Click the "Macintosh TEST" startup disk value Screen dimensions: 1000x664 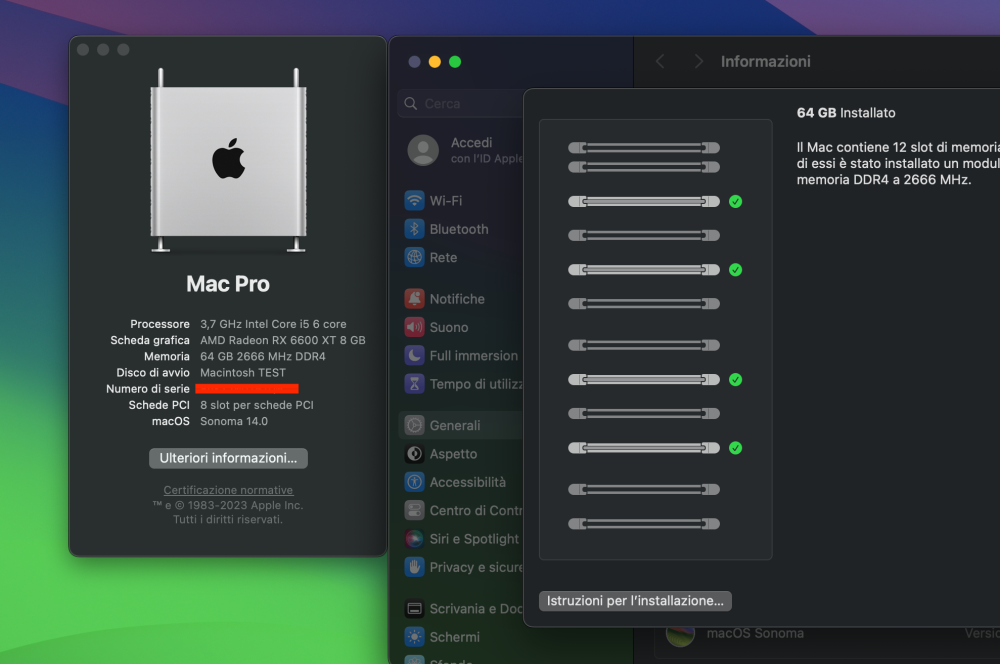click(x=243, y=373)
